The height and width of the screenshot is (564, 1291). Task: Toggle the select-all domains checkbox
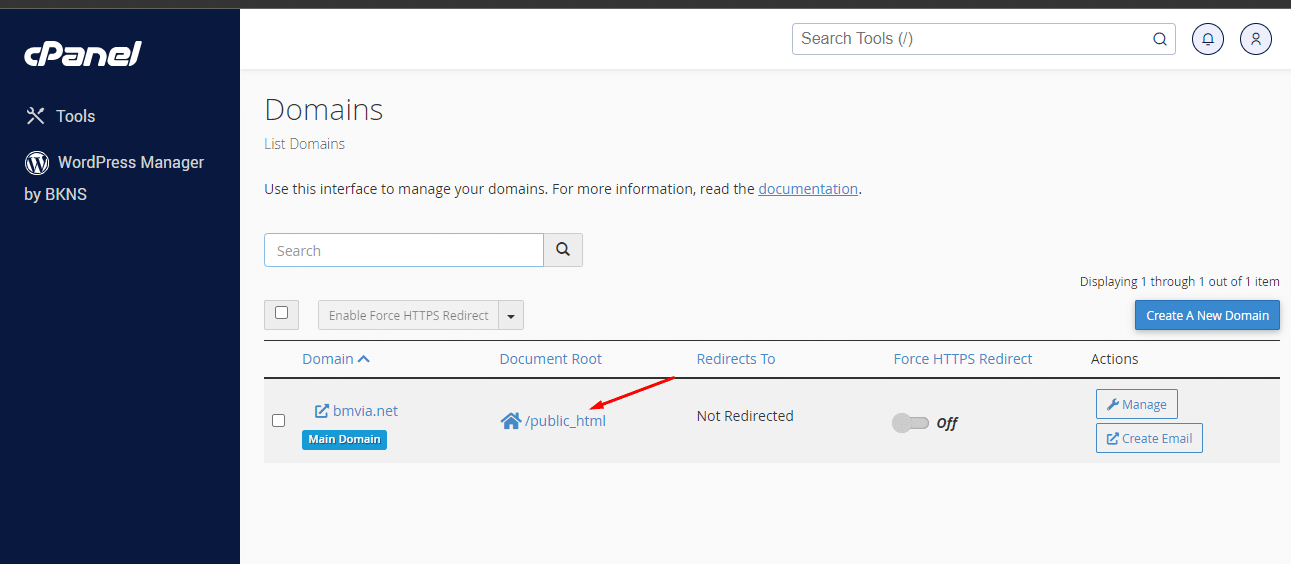click(281, 314)
